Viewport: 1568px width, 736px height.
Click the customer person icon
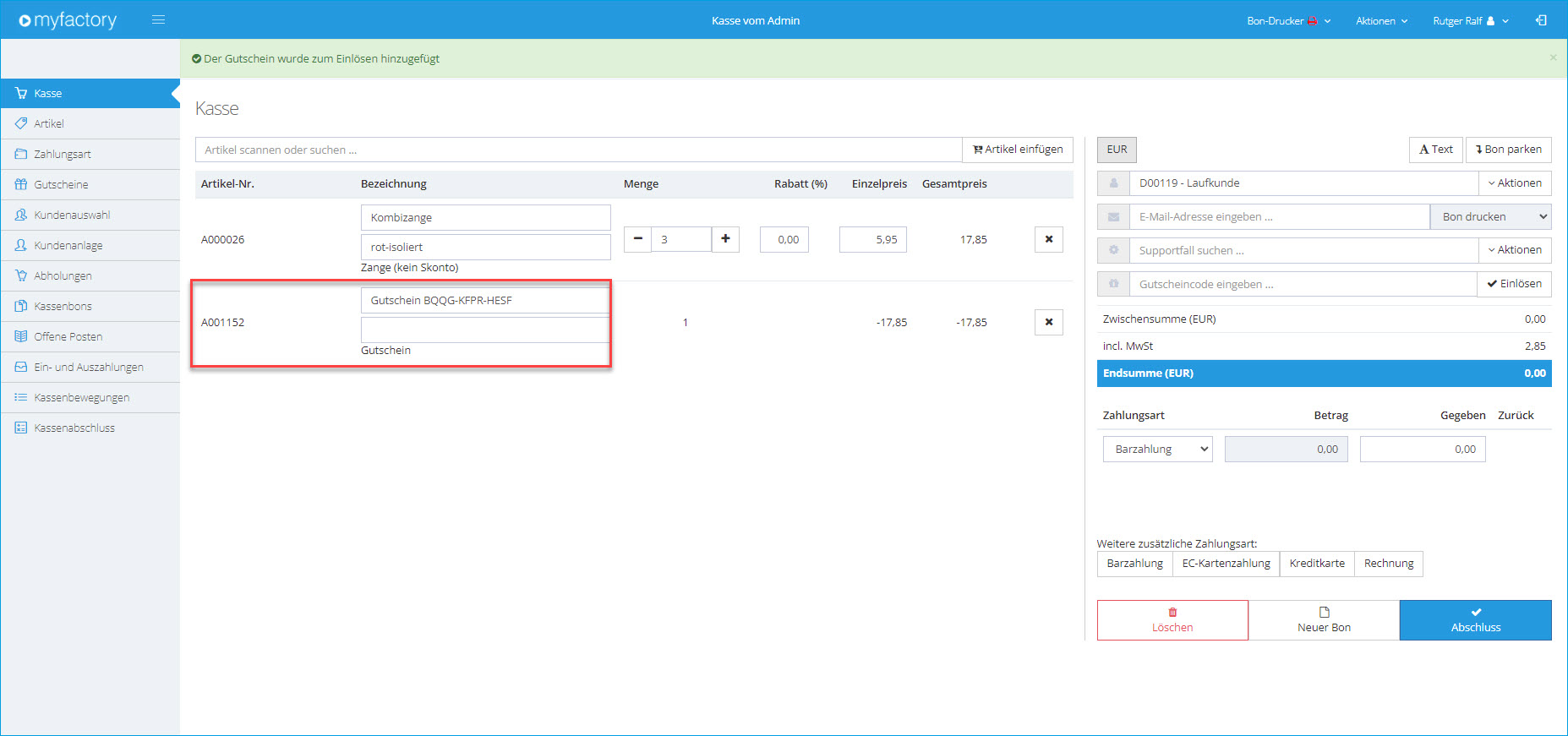(x=1113, y=183)
